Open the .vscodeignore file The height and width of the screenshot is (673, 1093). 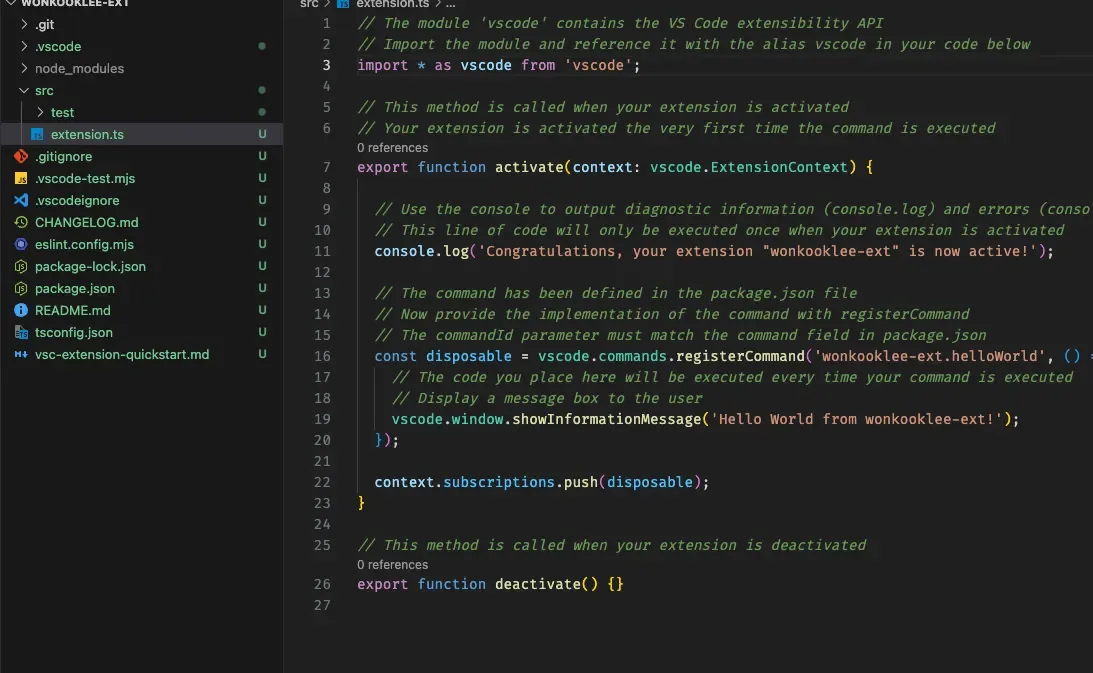(77, 200)
